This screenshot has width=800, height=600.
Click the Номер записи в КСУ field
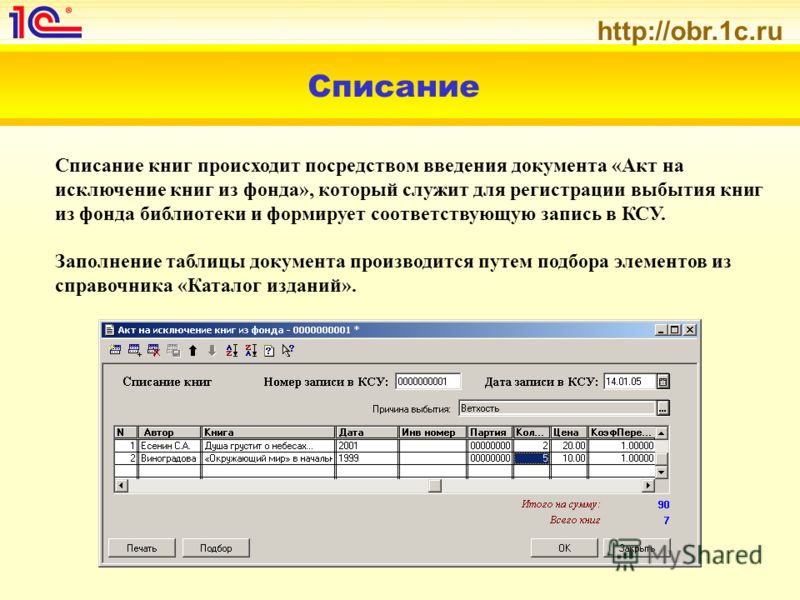click(428, 381)
